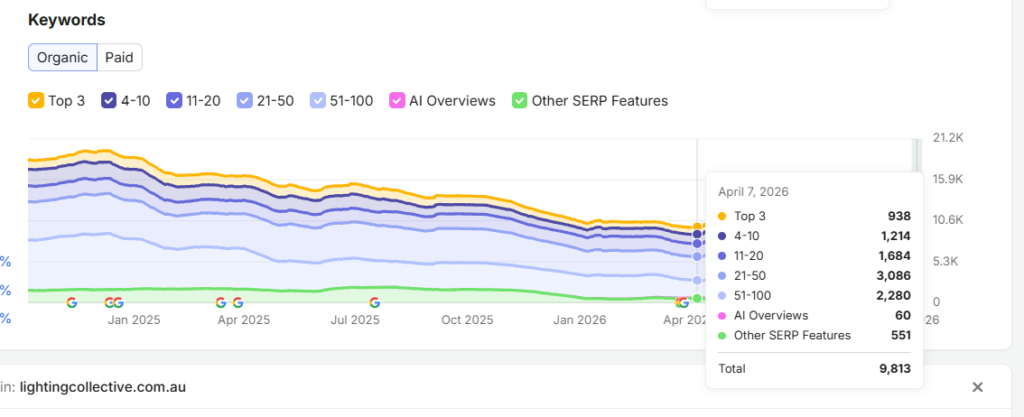Screen dimensions: 1024x417
Task: Click the Keywords section heading
Action: point(67,20)
